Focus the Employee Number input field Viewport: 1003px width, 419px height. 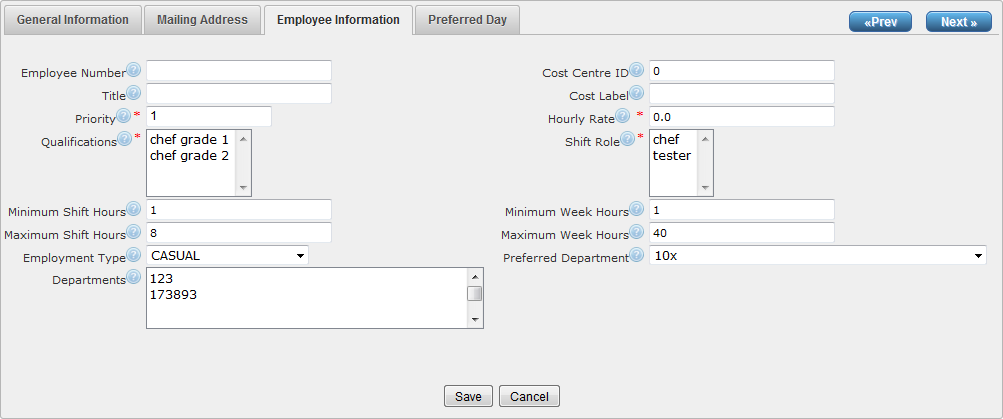[x=239, y=71]
